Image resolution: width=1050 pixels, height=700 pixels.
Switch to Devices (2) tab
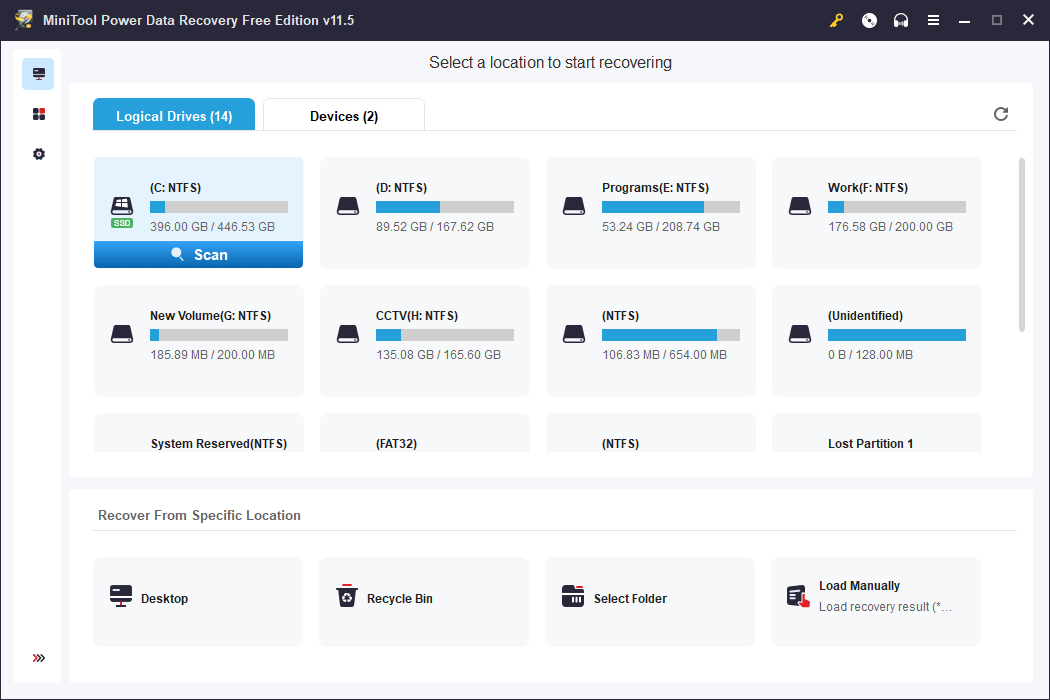click(x=344, y=115)
